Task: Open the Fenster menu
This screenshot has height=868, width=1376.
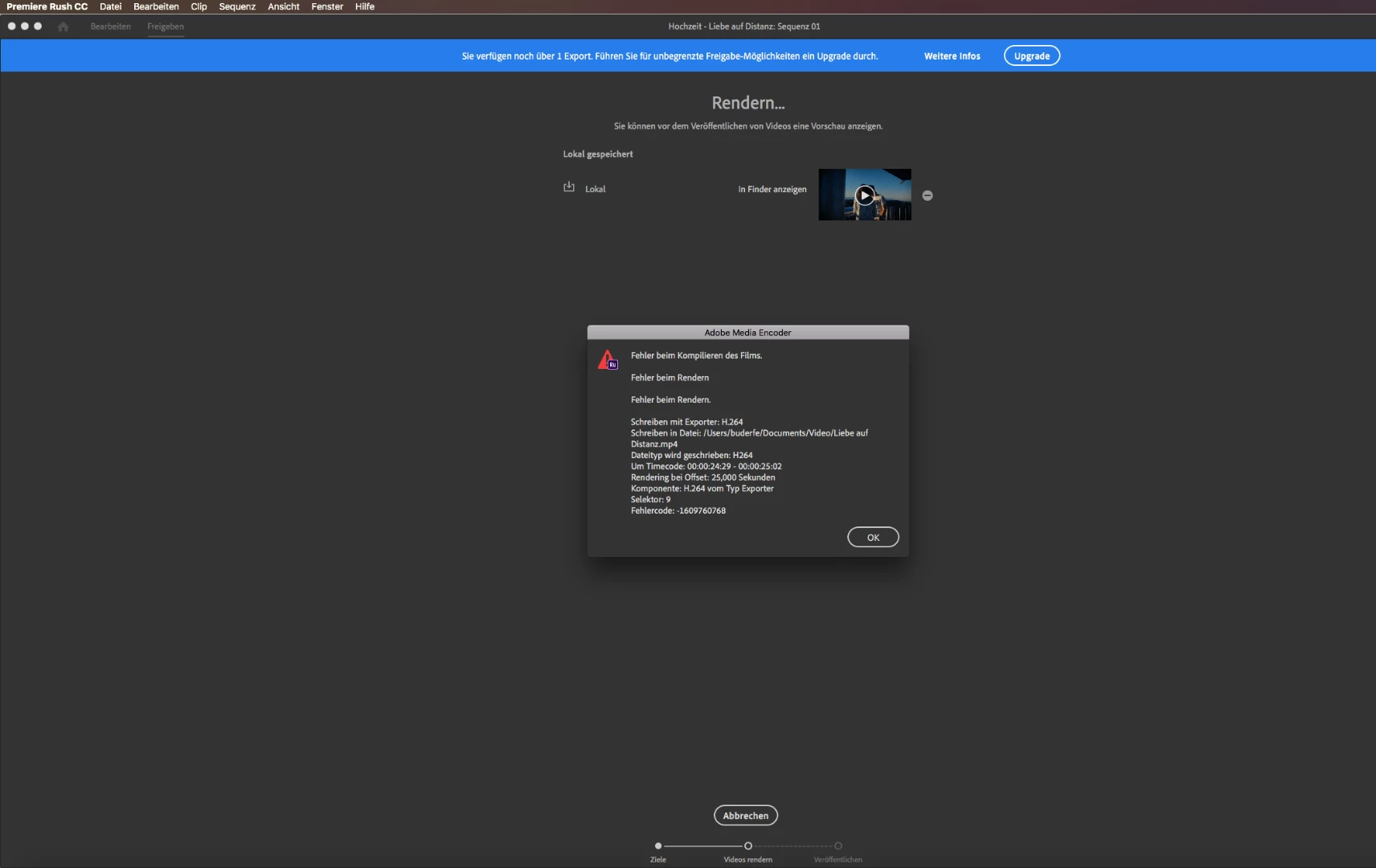Action: pyautogui.click(x=327, y=6)
